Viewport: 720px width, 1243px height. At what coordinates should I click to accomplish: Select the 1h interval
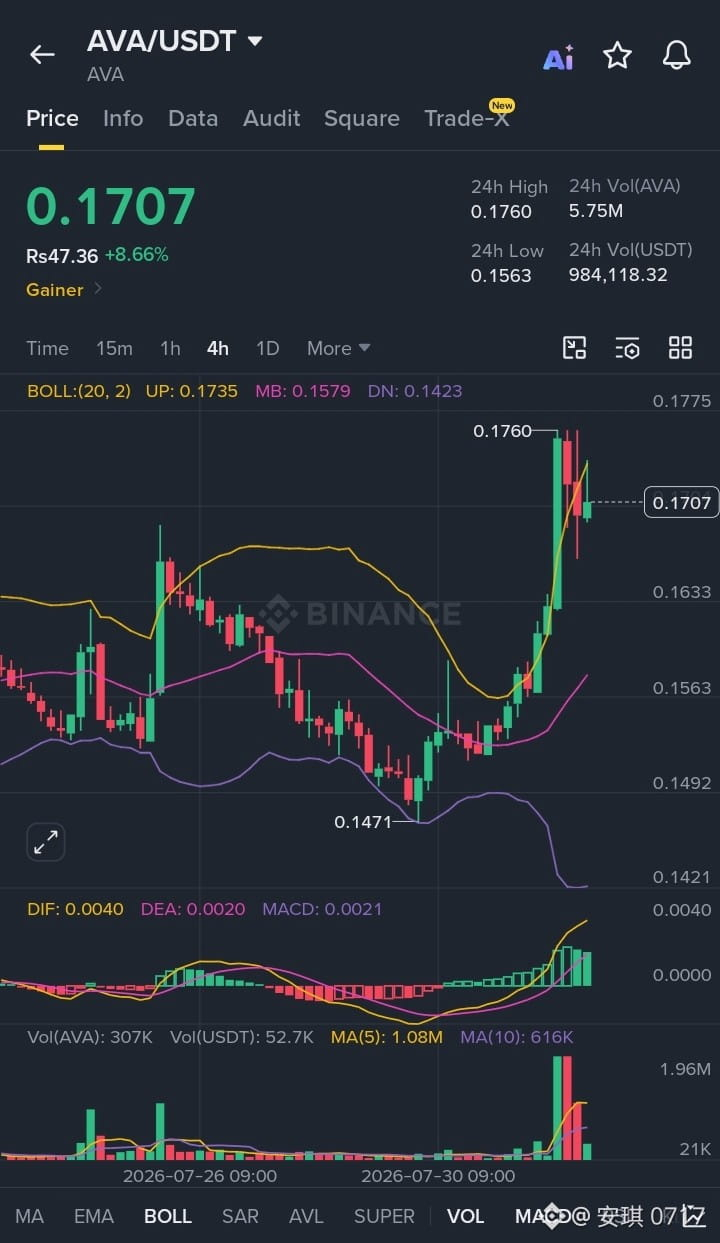coord(170,348)
